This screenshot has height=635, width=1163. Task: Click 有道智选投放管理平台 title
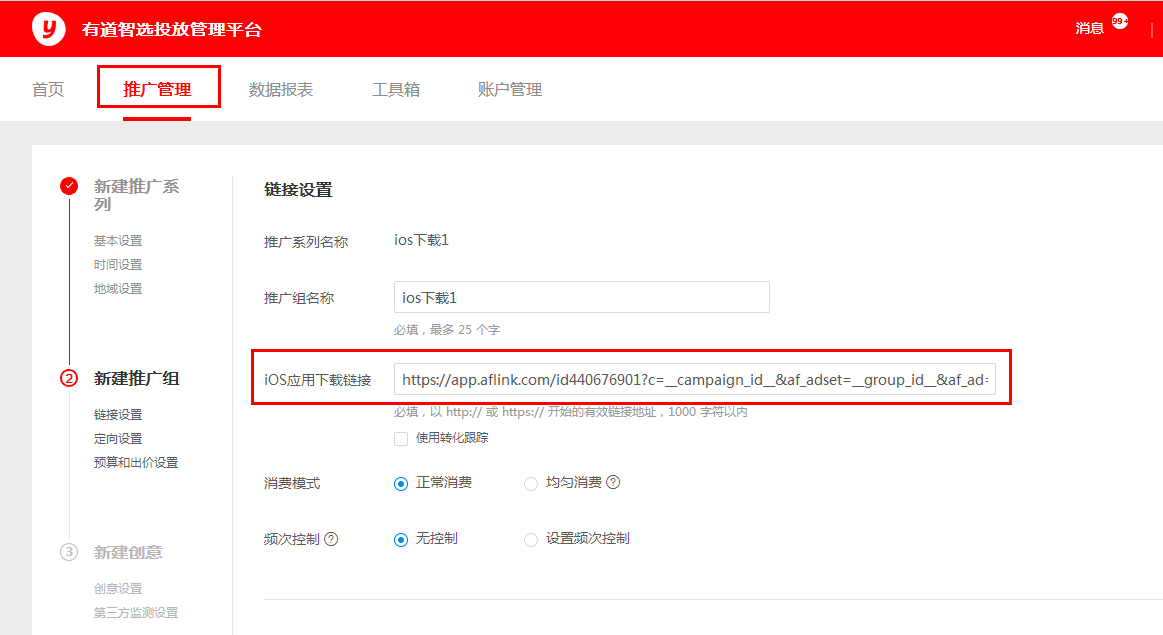(172, 30)
